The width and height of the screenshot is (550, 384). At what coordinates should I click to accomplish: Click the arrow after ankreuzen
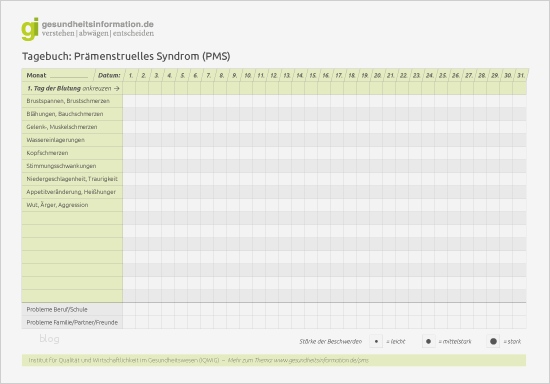(x=117, y=89)
